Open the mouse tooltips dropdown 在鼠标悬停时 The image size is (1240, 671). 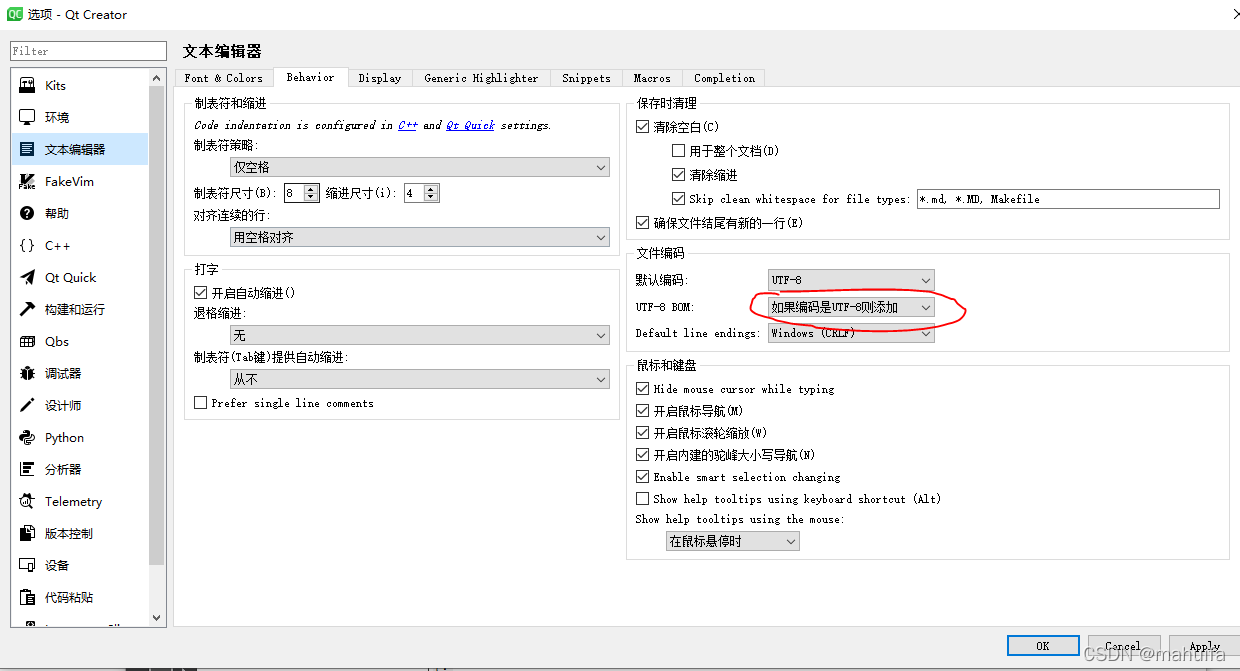click(733, 541)
